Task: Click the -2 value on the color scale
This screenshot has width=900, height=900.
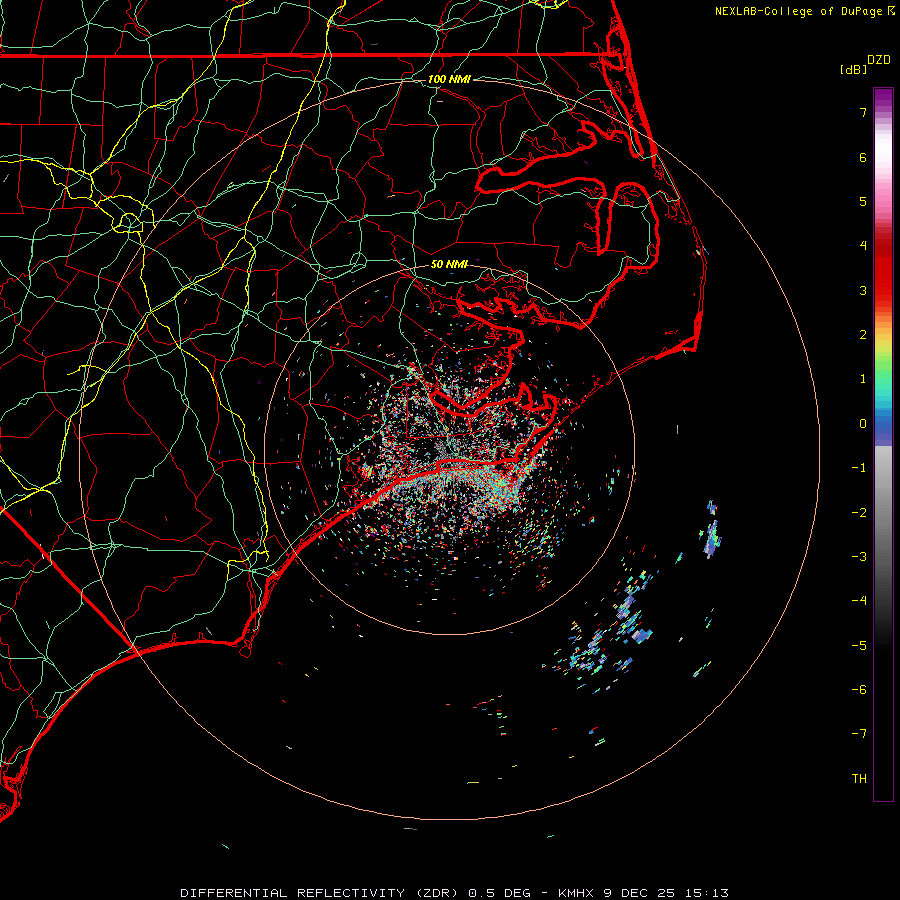Action: click(859, 513)
